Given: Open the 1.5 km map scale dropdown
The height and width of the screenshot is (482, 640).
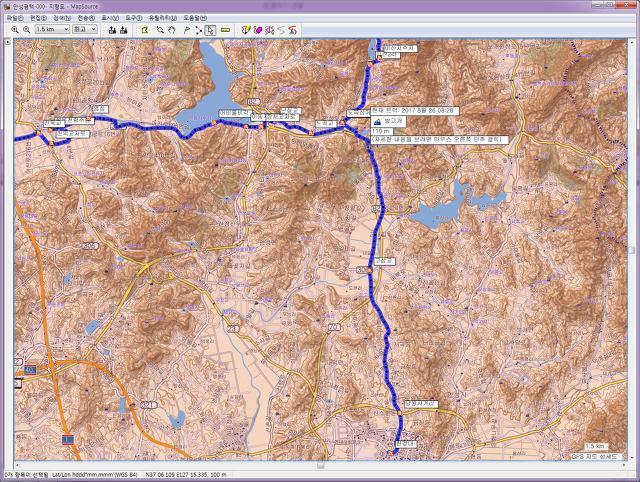Looking at the screenshot, I should 52,29.
